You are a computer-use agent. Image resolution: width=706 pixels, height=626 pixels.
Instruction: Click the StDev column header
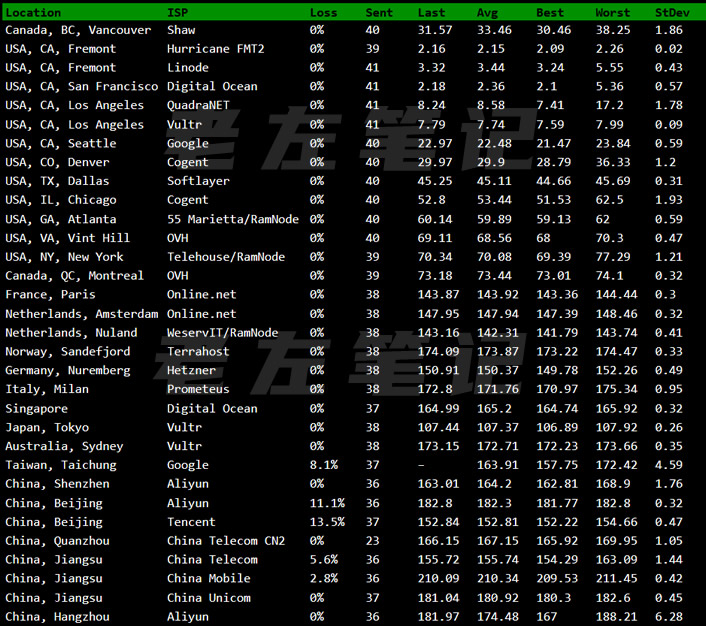671,12
